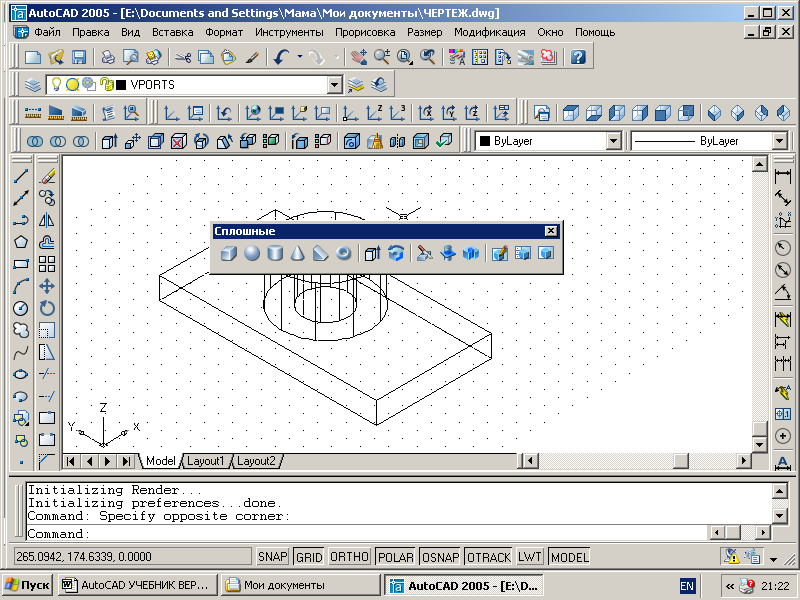
Task: Select the Spline draw tool
Action: click(20, 352)
